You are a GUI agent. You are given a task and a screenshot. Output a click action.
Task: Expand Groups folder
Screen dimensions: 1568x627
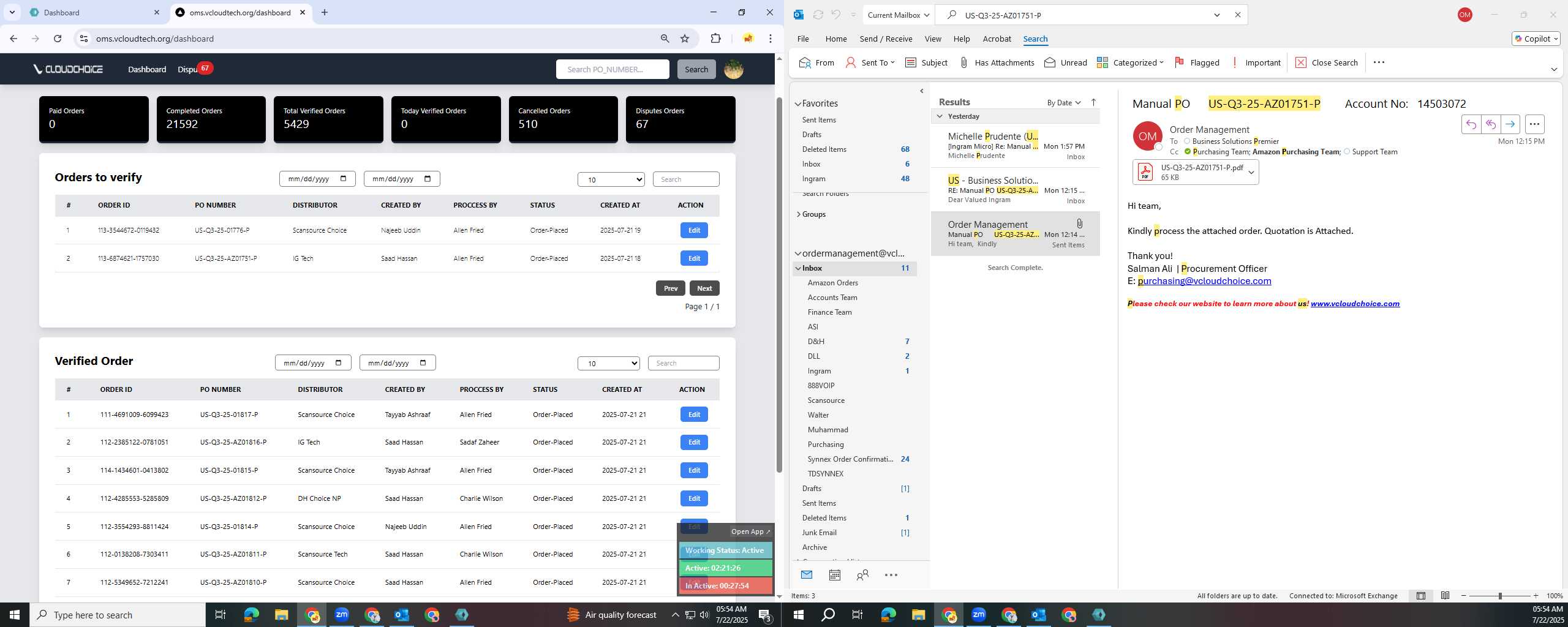(x=798, y=214)
